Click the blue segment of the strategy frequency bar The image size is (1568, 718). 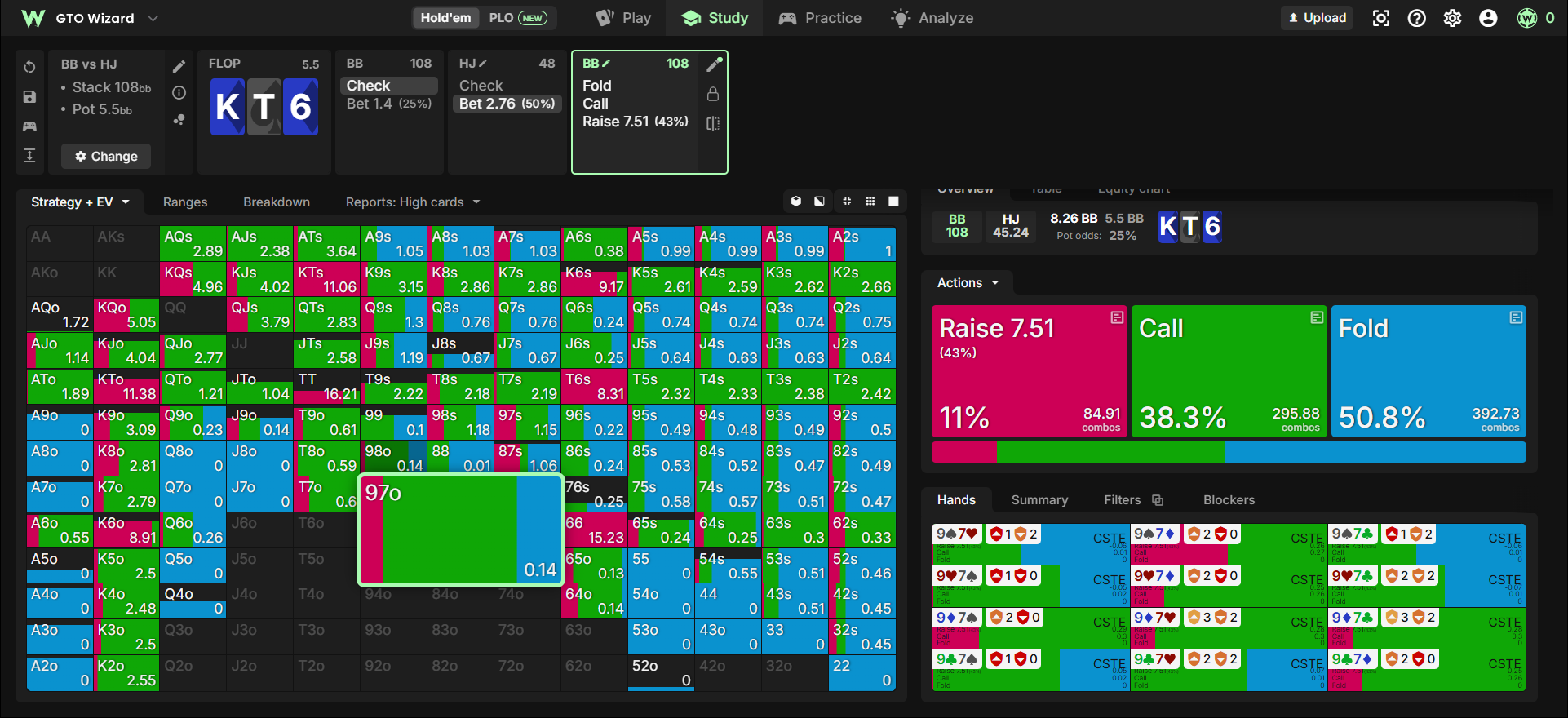coord(1375,452)
